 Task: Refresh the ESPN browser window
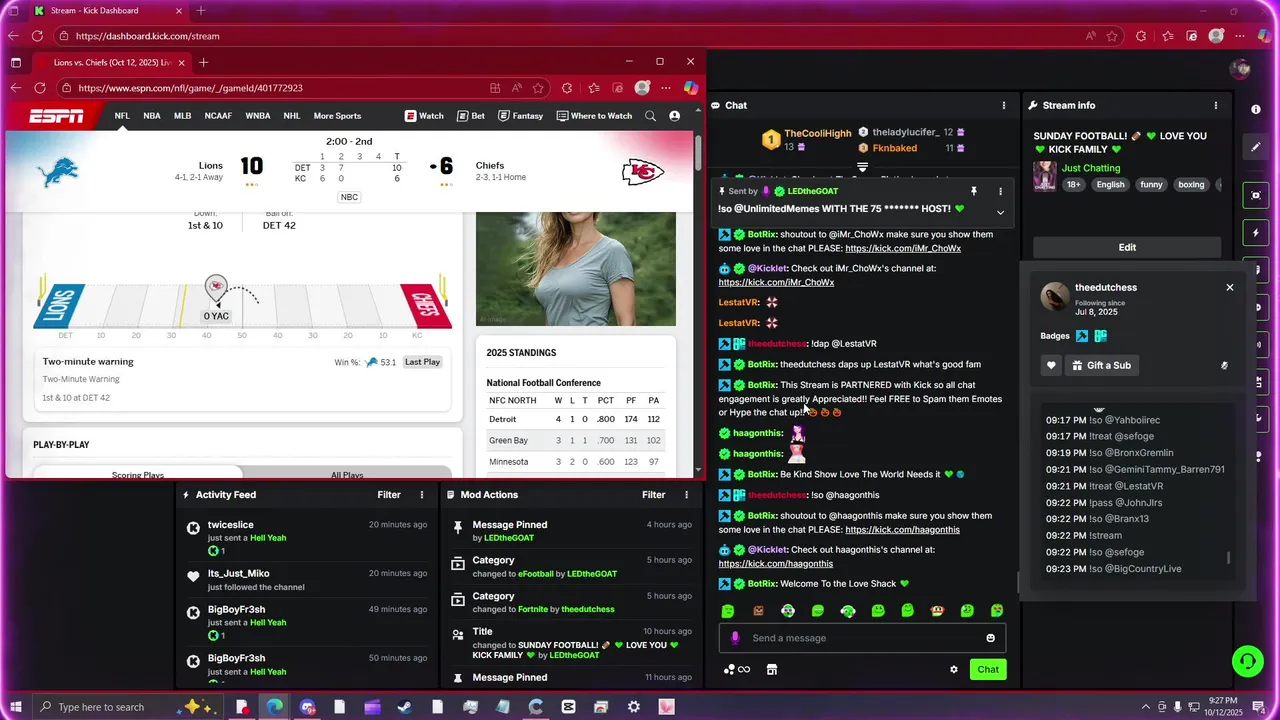point(40,88)
